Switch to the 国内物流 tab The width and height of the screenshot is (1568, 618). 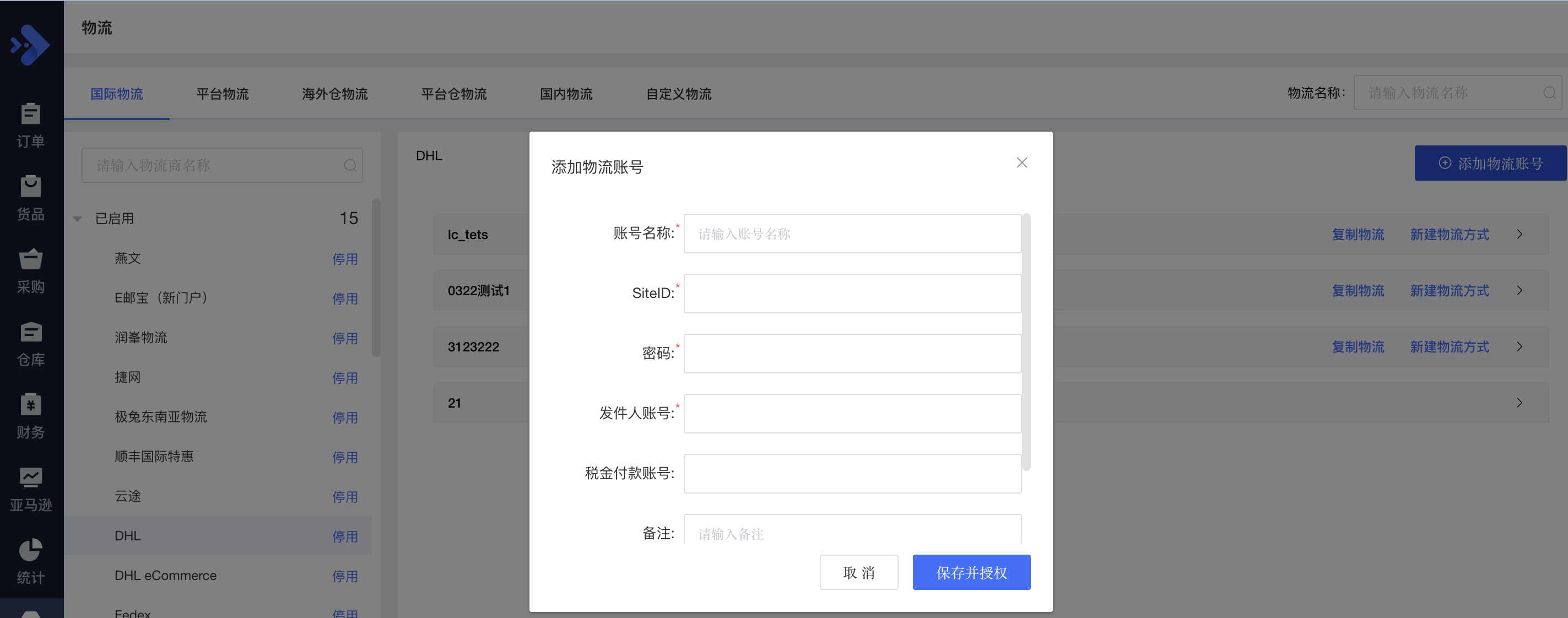[x=566, y=94]
